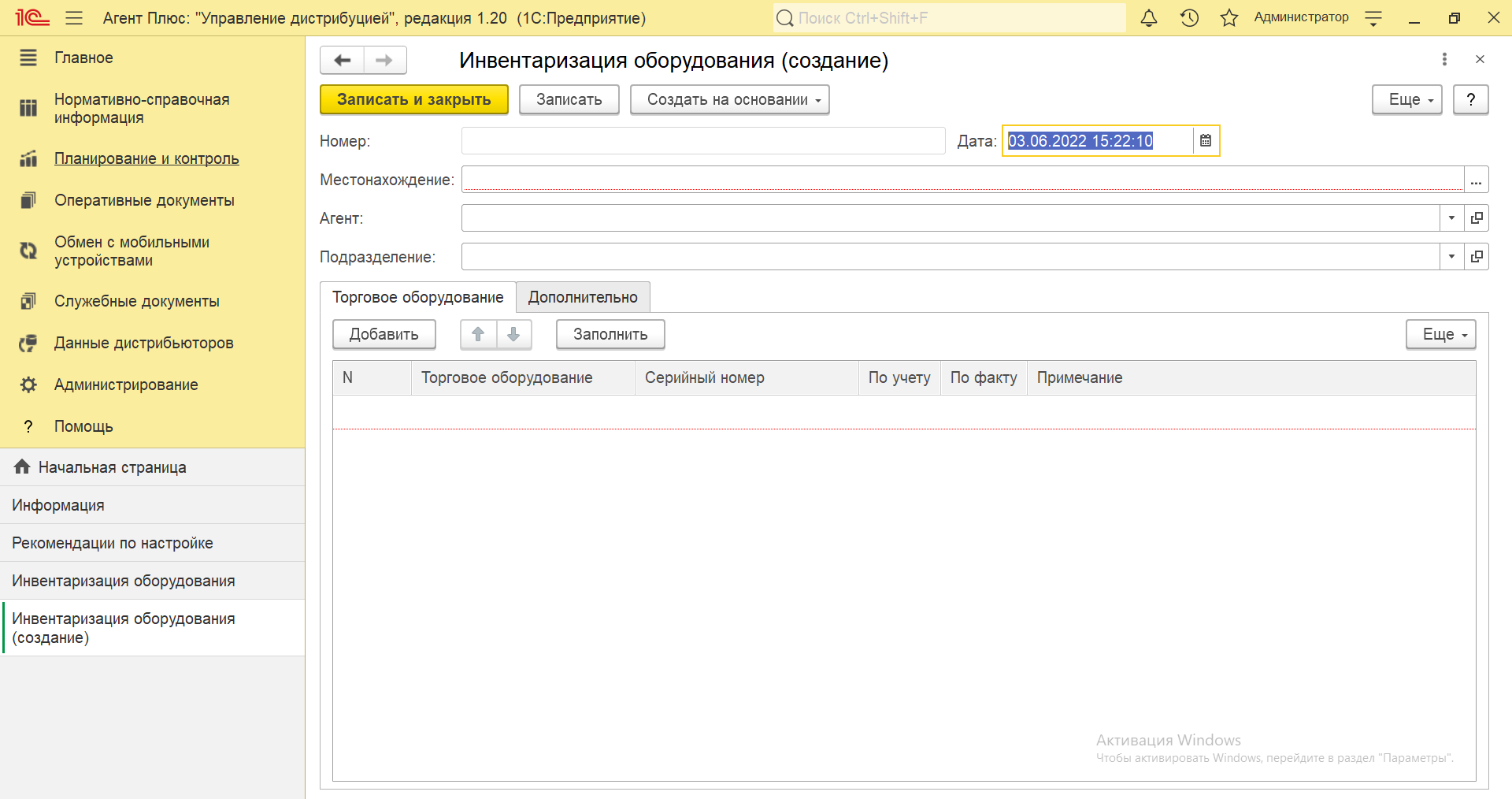Open the Оперативные документы section

[144, 200]
